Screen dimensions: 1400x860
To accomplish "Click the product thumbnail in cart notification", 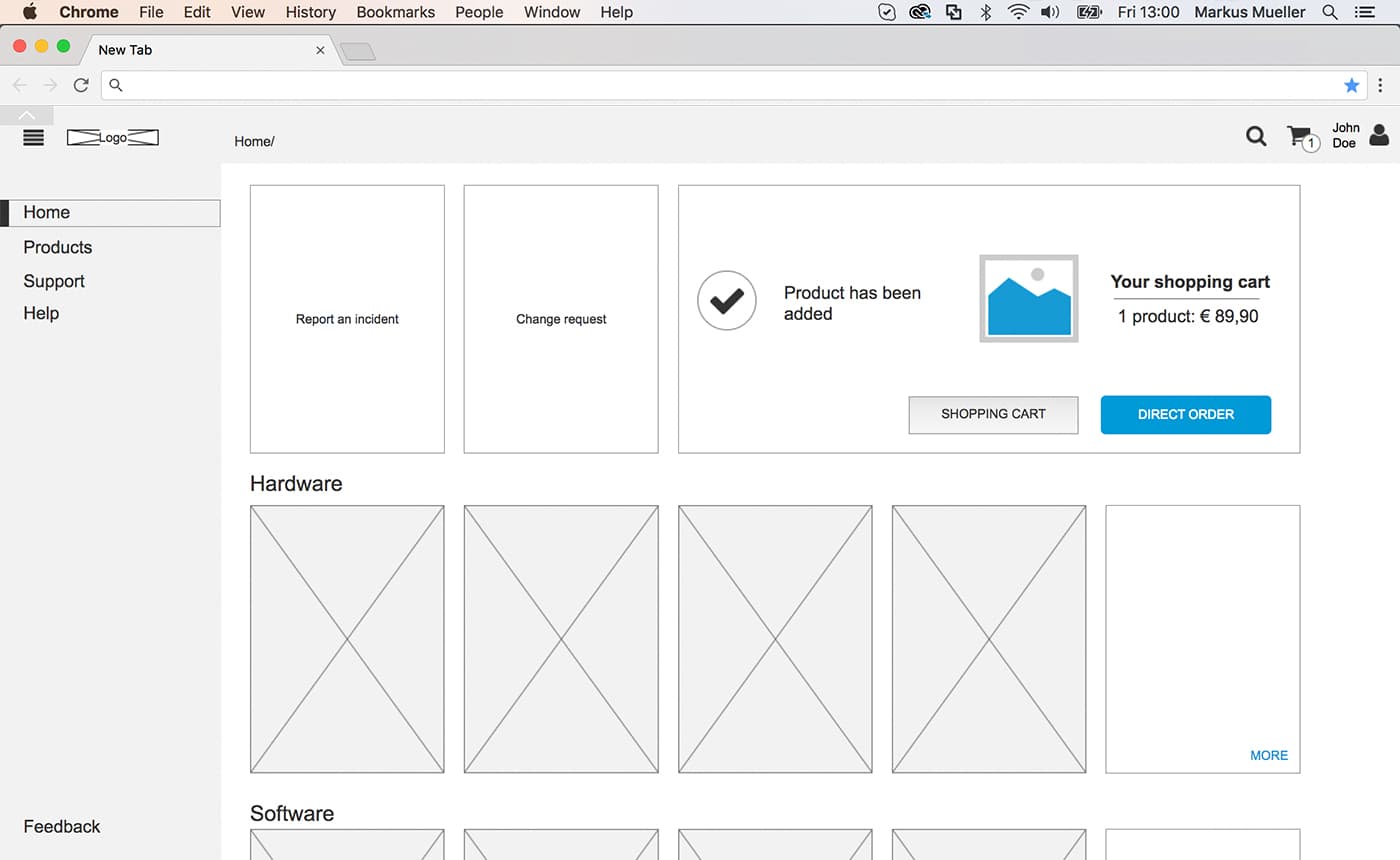I will [1028, 298].
